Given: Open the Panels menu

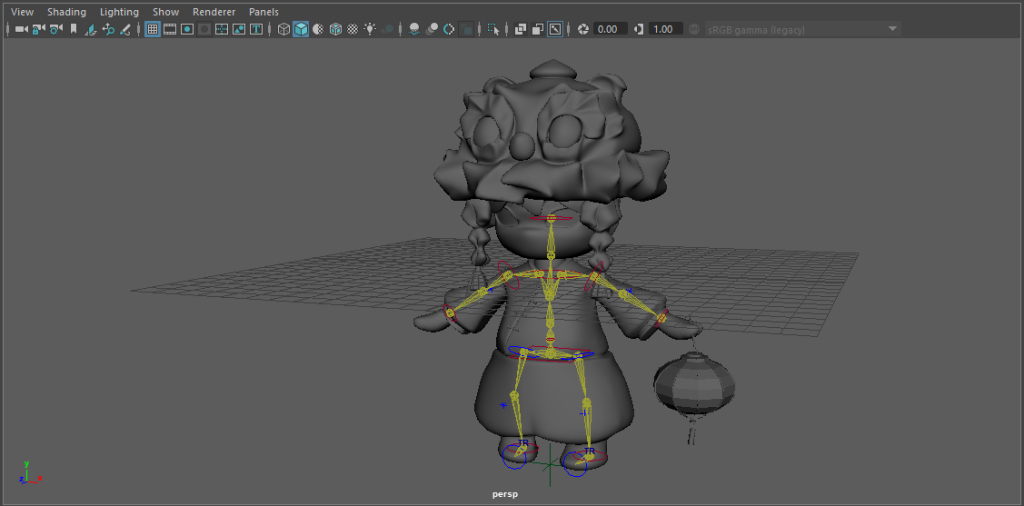Looking at the screenshot, I should click(263, 12).
